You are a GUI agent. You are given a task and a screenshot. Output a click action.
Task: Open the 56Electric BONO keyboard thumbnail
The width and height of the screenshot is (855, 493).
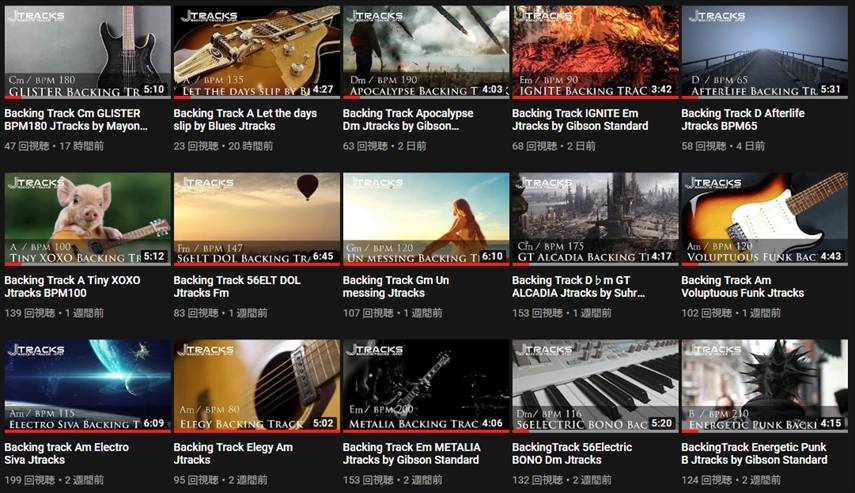pyautogui.click(x=595, y=386)
